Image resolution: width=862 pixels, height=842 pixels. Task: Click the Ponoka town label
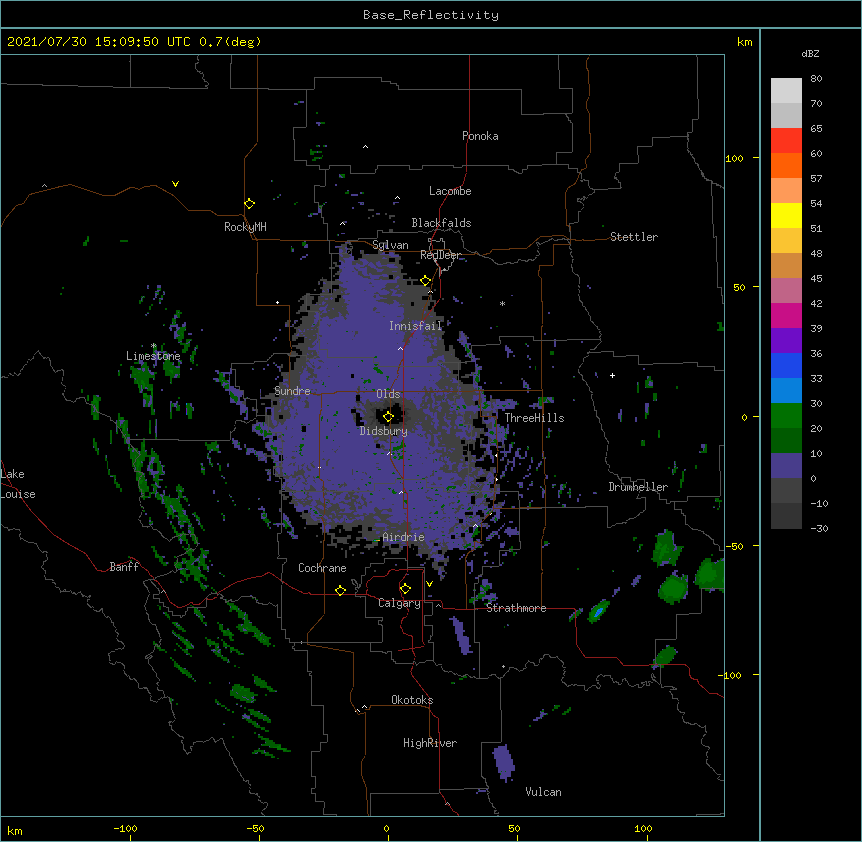point(480,136)
